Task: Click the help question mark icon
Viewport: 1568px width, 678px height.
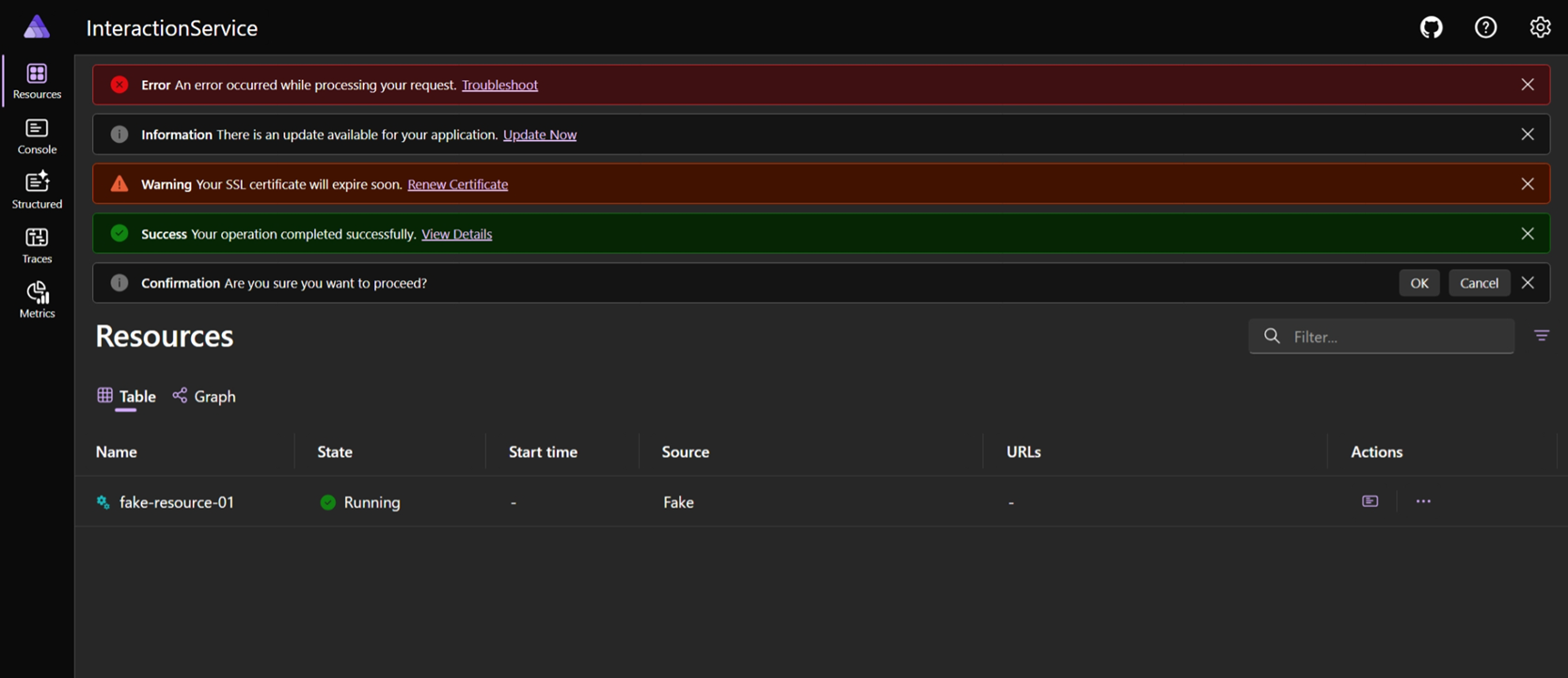Action: [x=1485, y=27]
